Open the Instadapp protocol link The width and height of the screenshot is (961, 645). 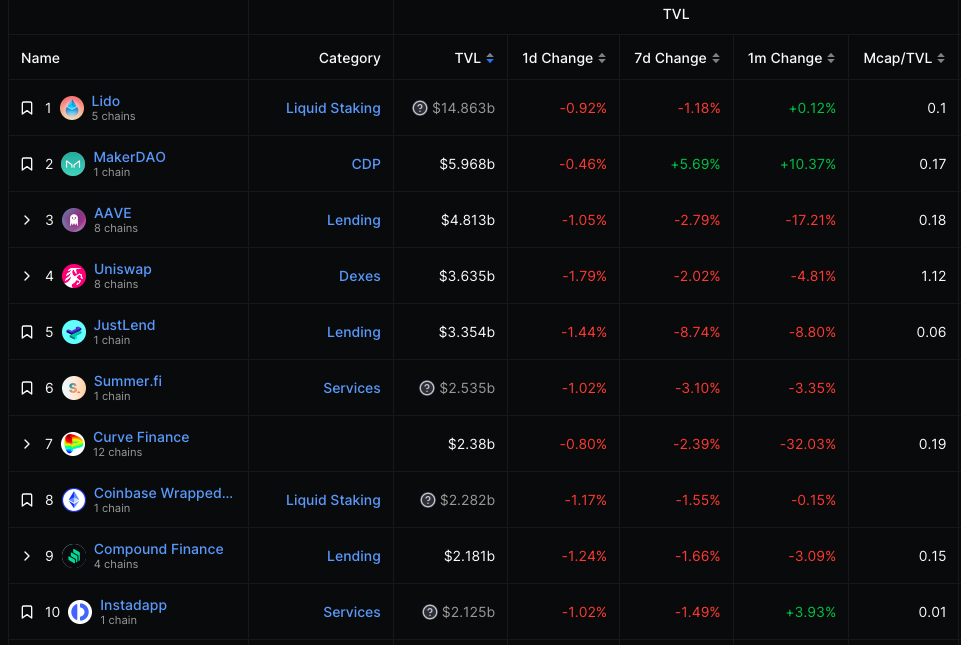pyautogui.click(x=134, y=605)
